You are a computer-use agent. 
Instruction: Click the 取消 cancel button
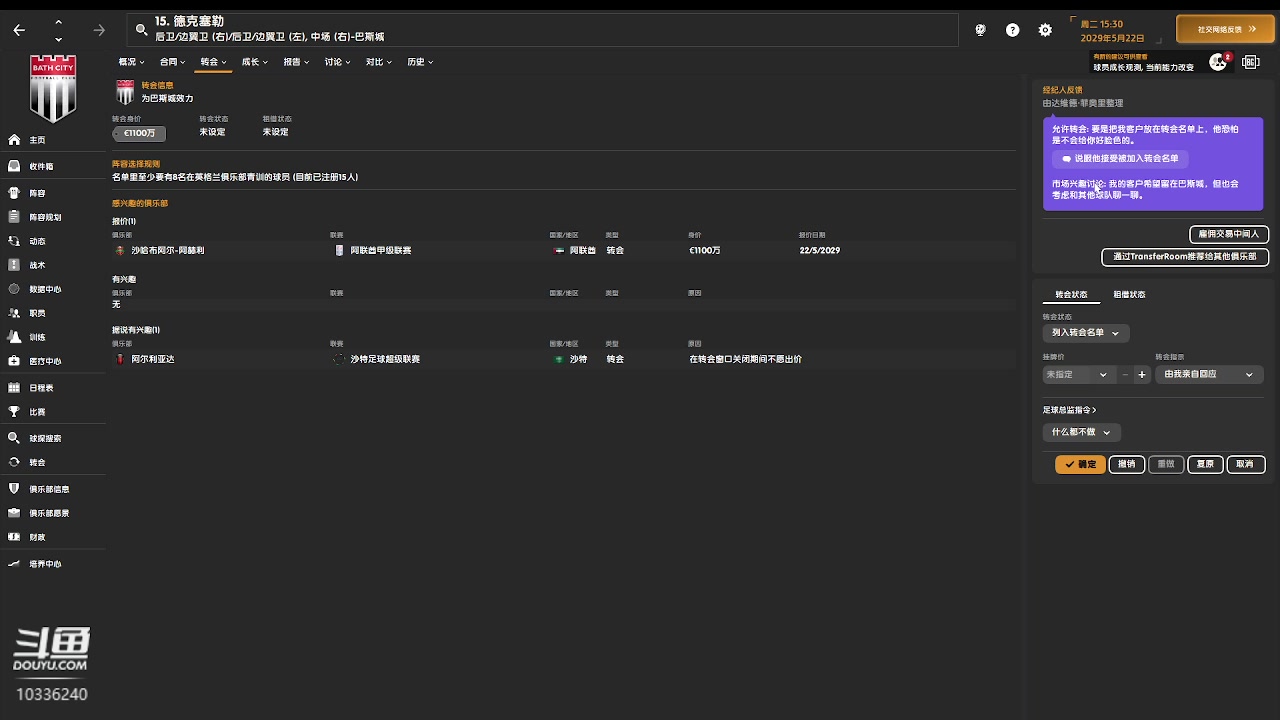tap(1245, 464)
